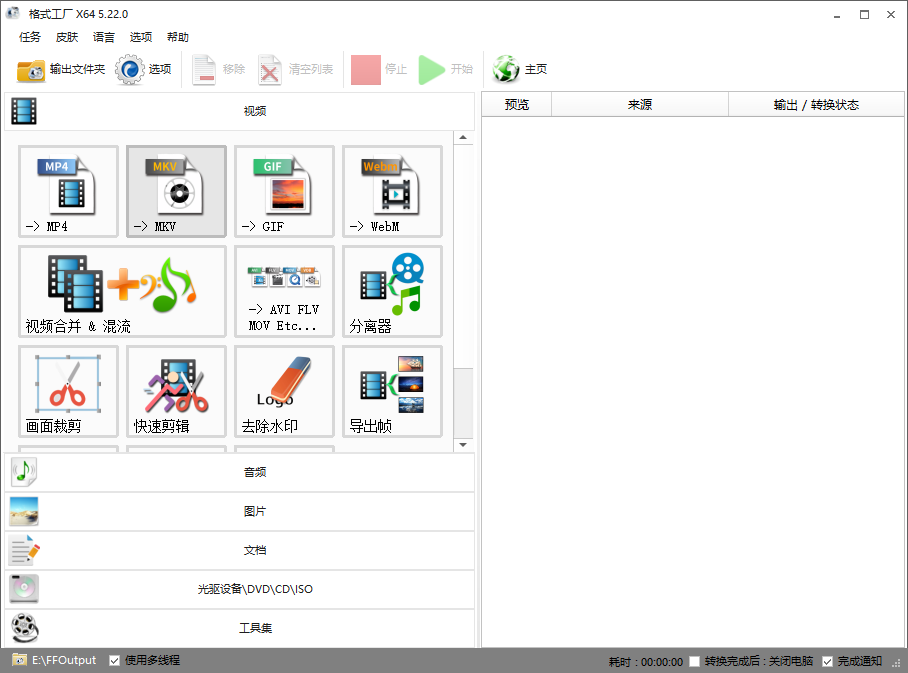908x673 pixels.
Task: Open the 分离器 tool
Action: (392, 291)
